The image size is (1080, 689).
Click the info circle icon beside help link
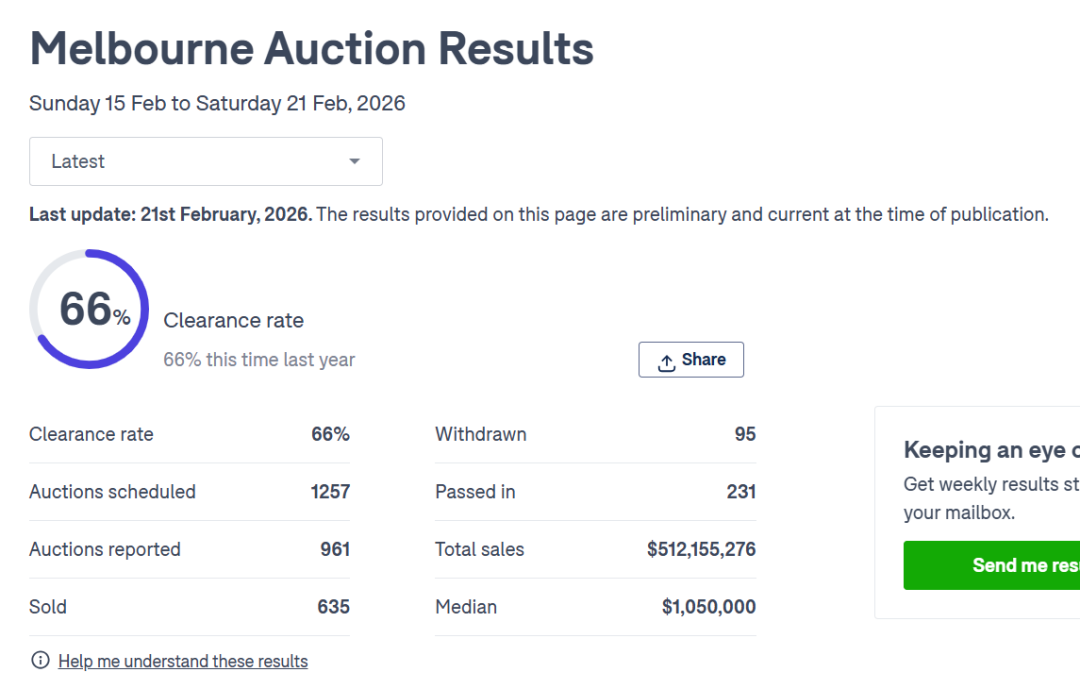tap(40, 660)
